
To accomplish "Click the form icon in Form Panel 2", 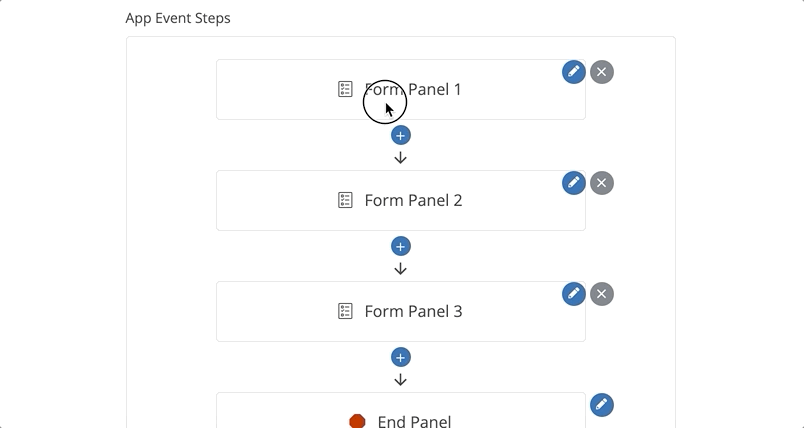I will pos(345,200).
